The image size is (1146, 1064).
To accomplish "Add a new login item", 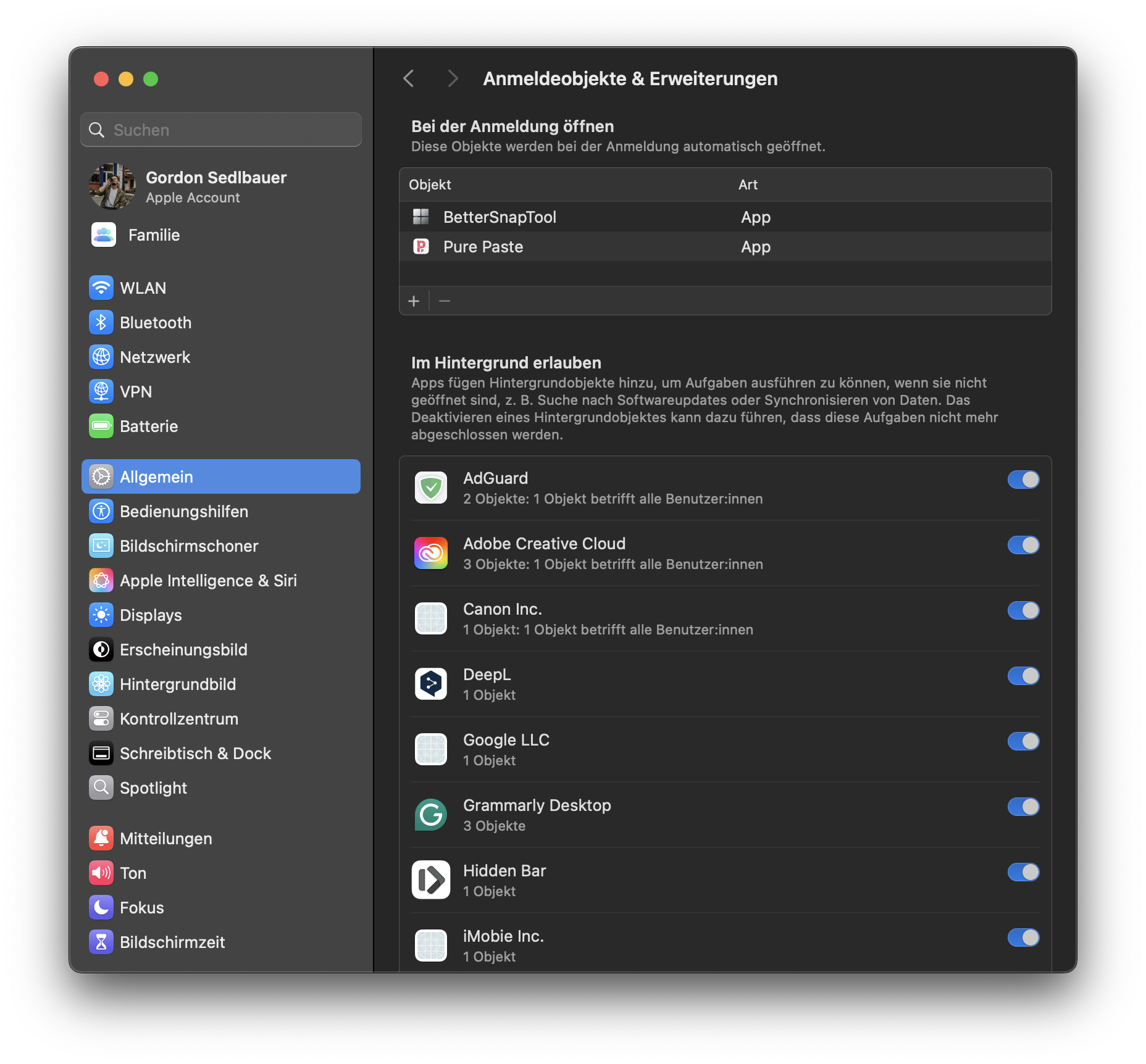I will point(414,301).
